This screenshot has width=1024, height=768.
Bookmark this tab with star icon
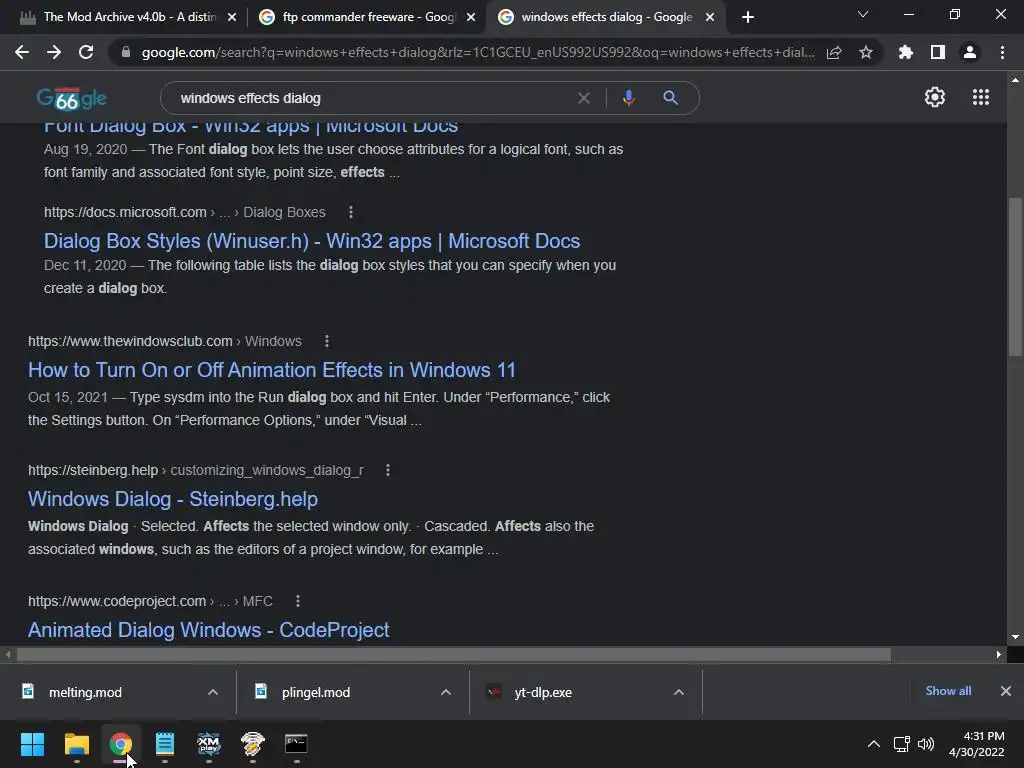(866, 52)
